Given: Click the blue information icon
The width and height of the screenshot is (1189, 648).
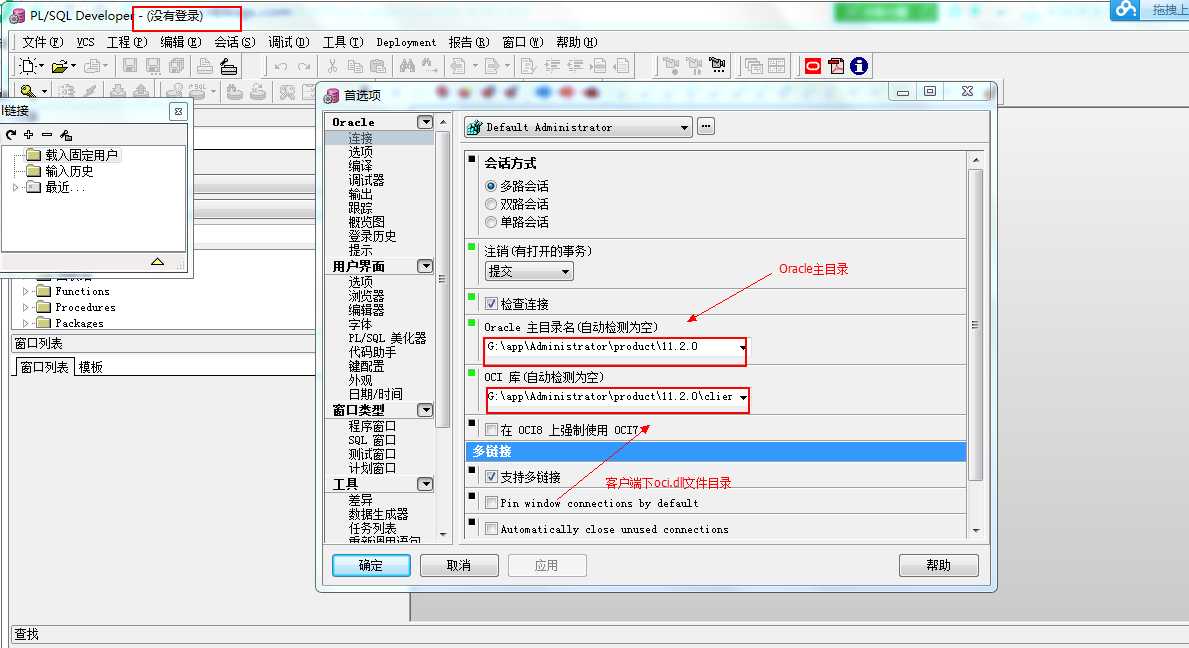Looking at the screenshot, I should coord(858,66).
